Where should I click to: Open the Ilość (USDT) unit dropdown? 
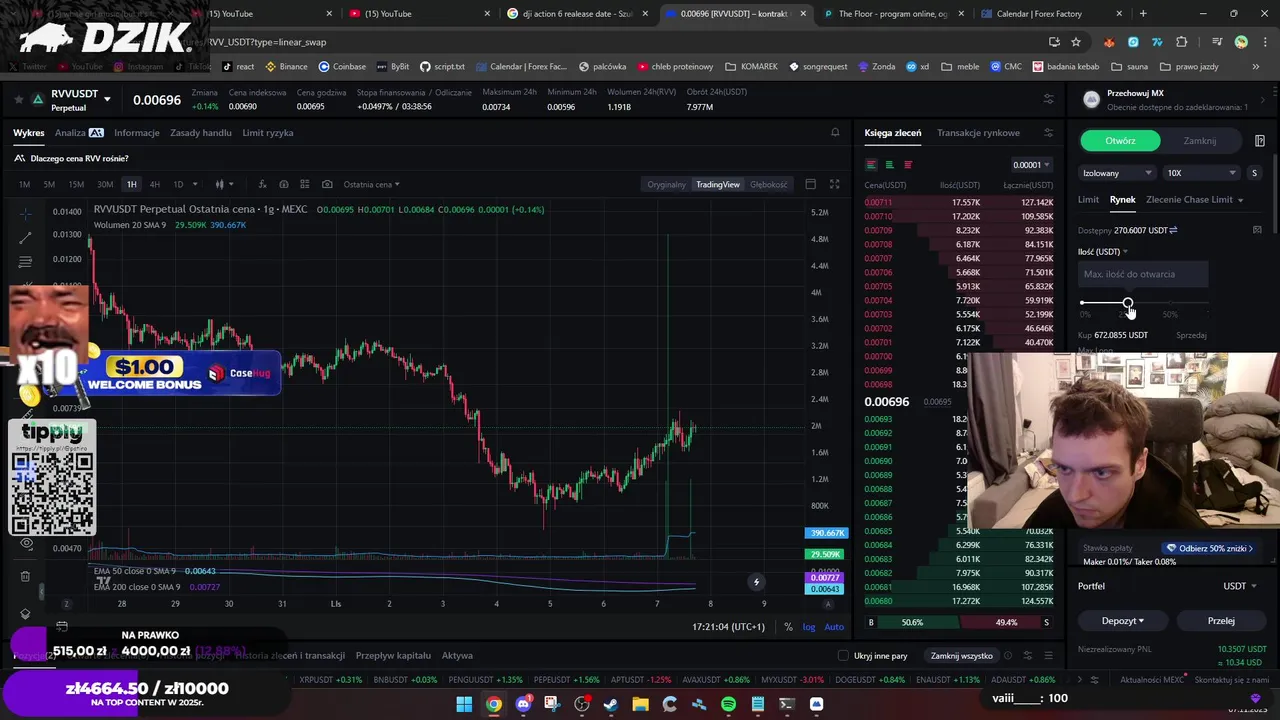click(x=1103, y=252)
